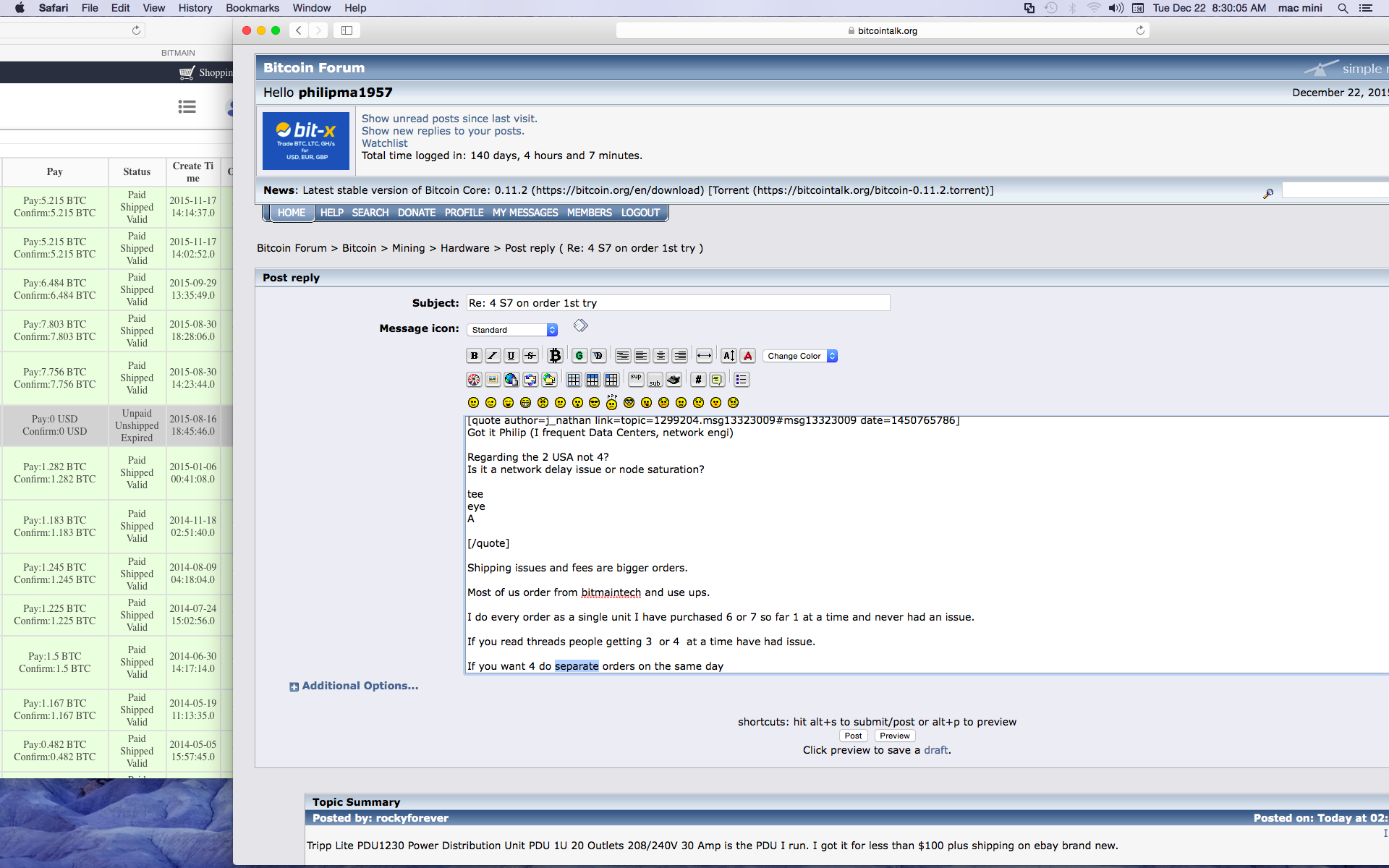Viewport: 1389px width, 868px height.
Task: Insert the Bitcoin symbol button
Action: (x=555, y=355)
